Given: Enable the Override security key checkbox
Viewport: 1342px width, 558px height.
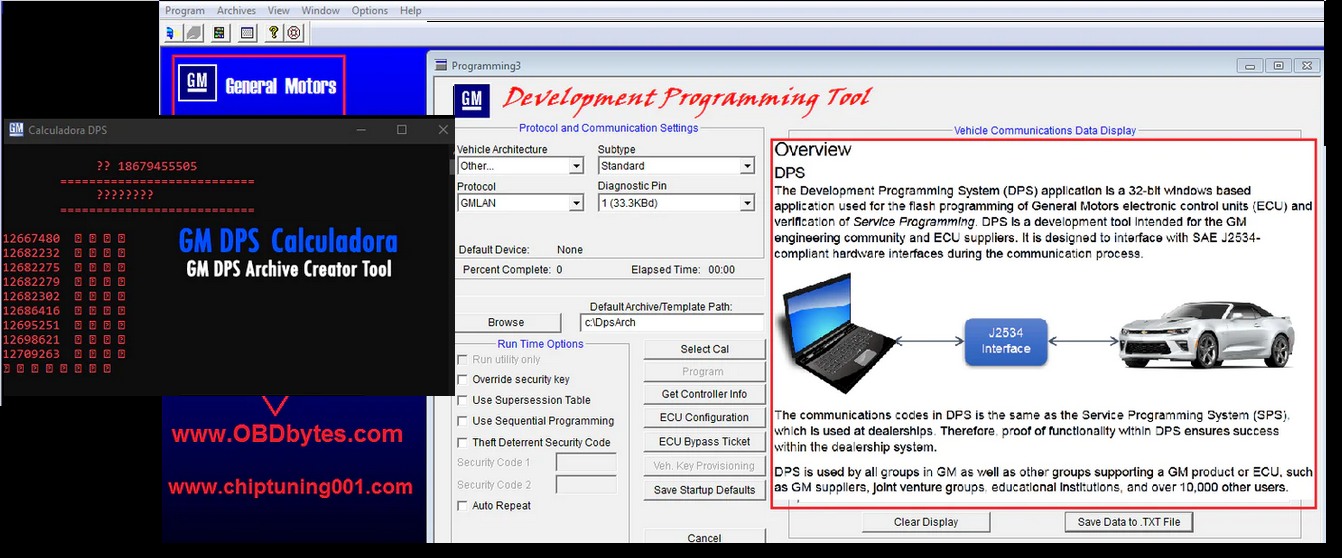Looking at the screenshot, I should tap(463, 380).
